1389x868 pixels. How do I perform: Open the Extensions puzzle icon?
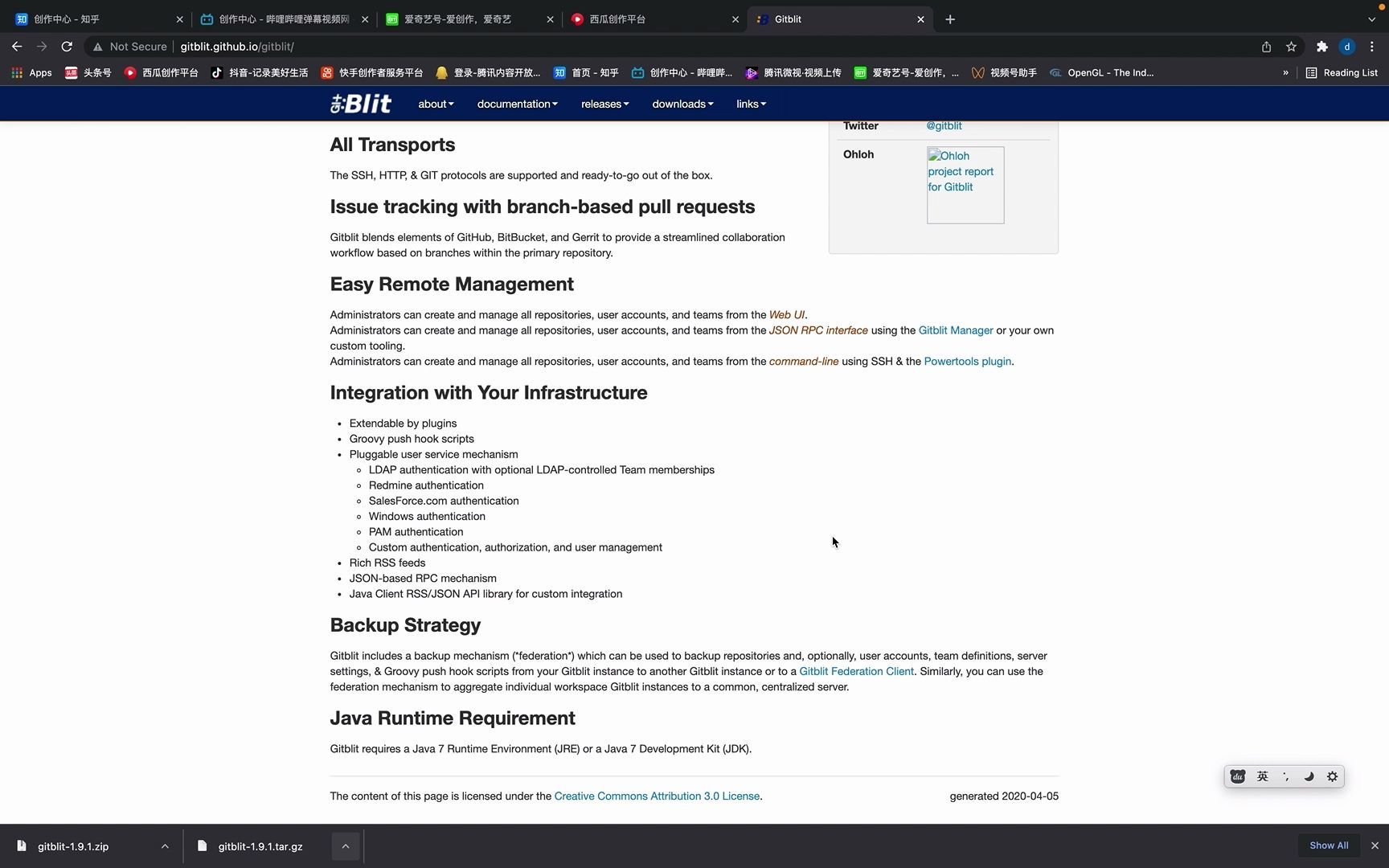1321,47
